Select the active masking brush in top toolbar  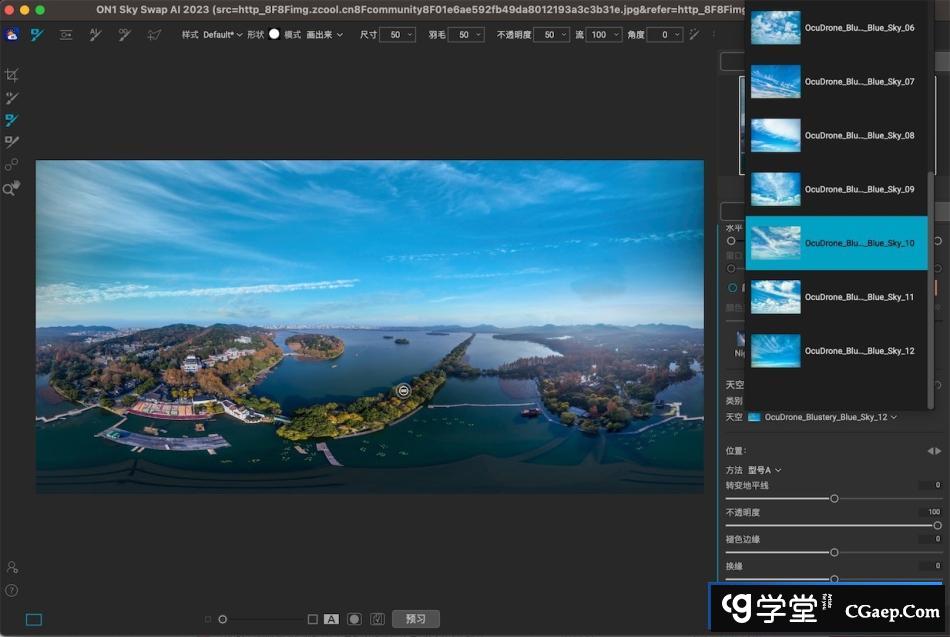[x=38, y=34]
